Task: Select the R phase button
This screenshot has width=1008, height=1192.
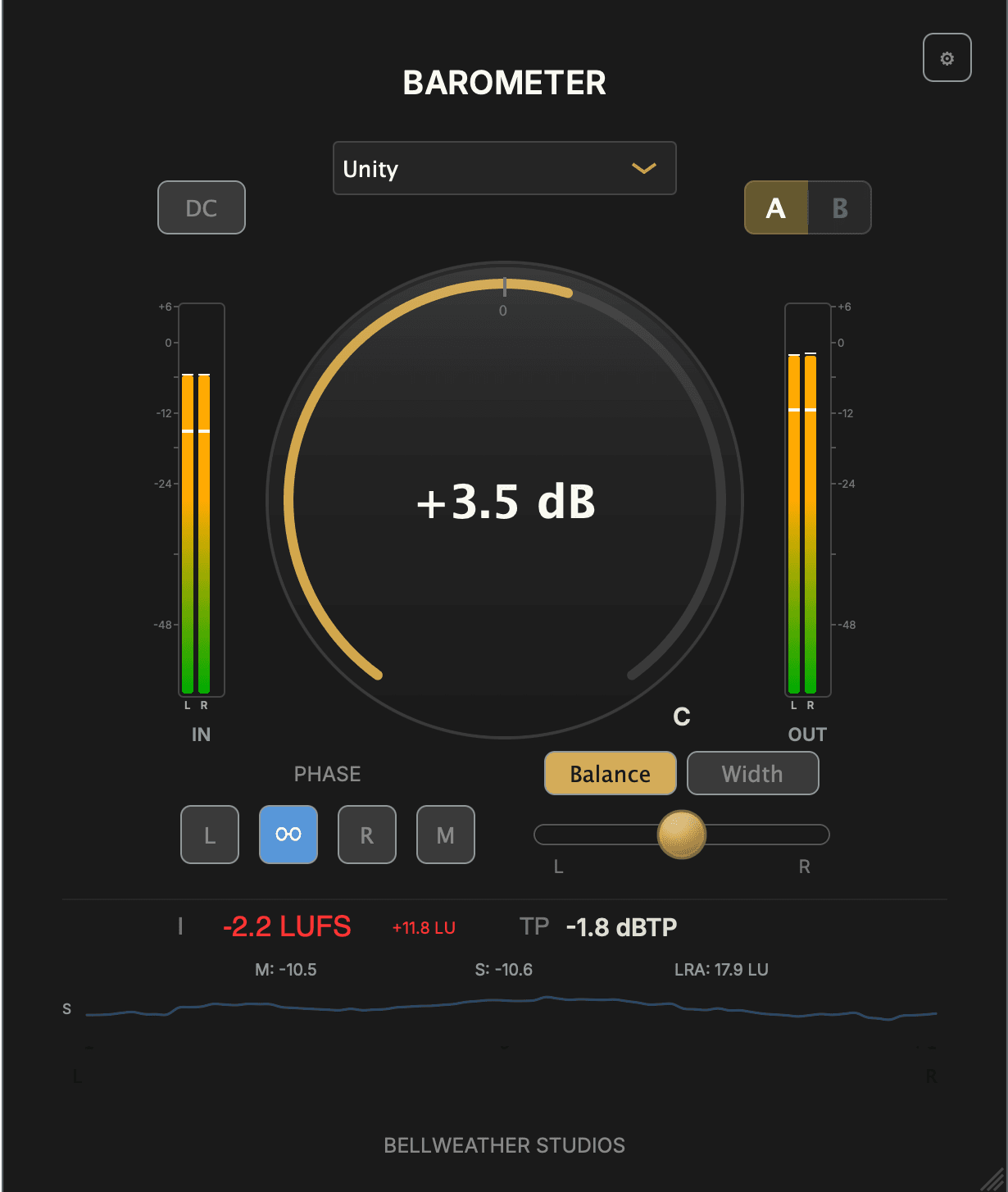Action: (366, 835)
